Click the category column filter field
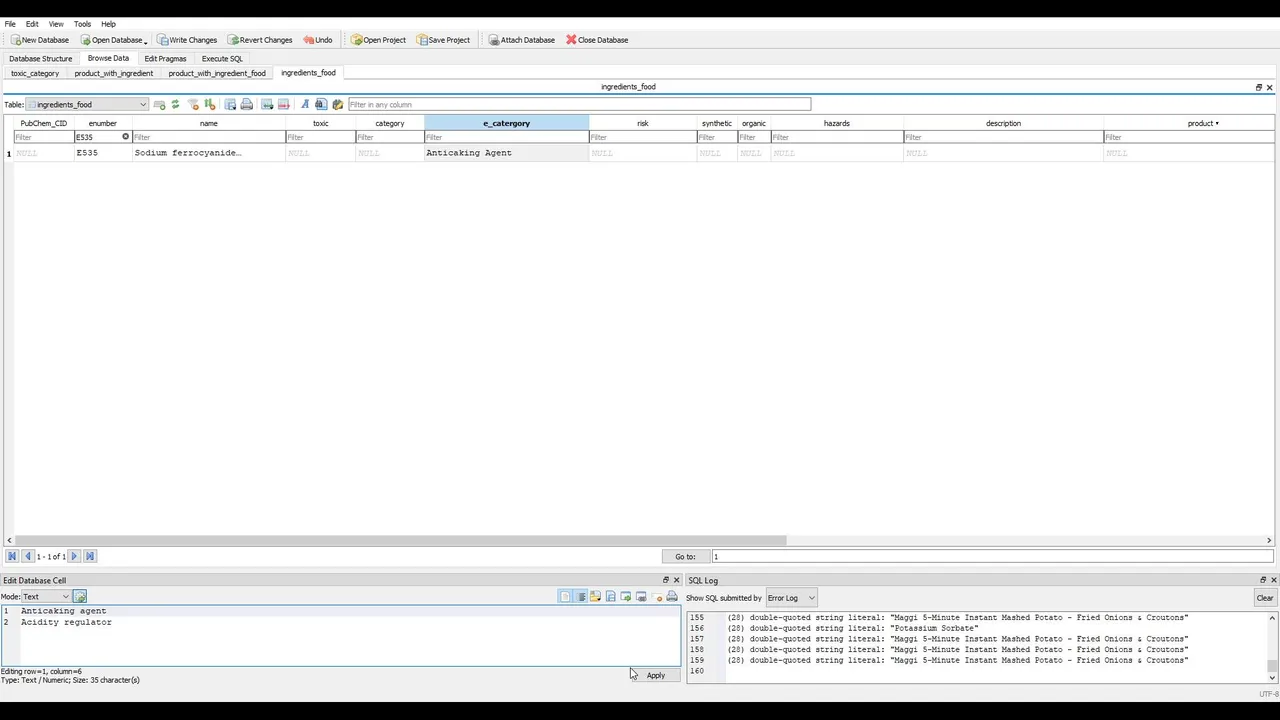This screenshot has width=1280, height=720. (390, 137)
